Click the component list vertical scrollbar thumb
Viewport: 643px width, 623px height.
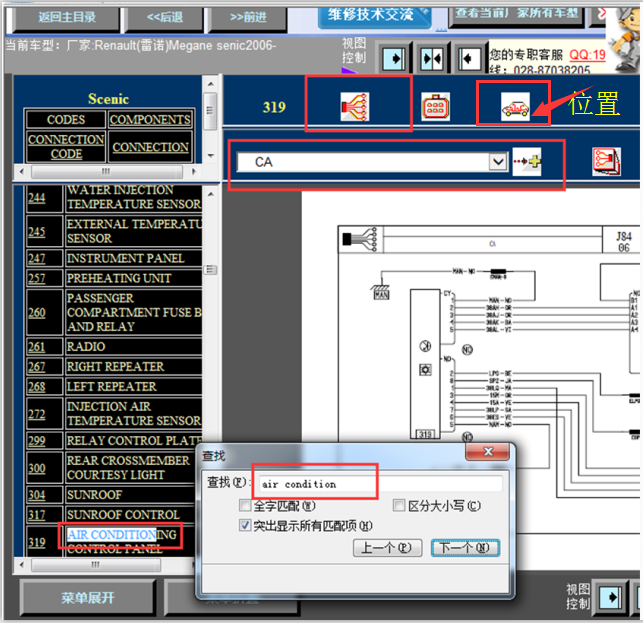pos(211,269)
